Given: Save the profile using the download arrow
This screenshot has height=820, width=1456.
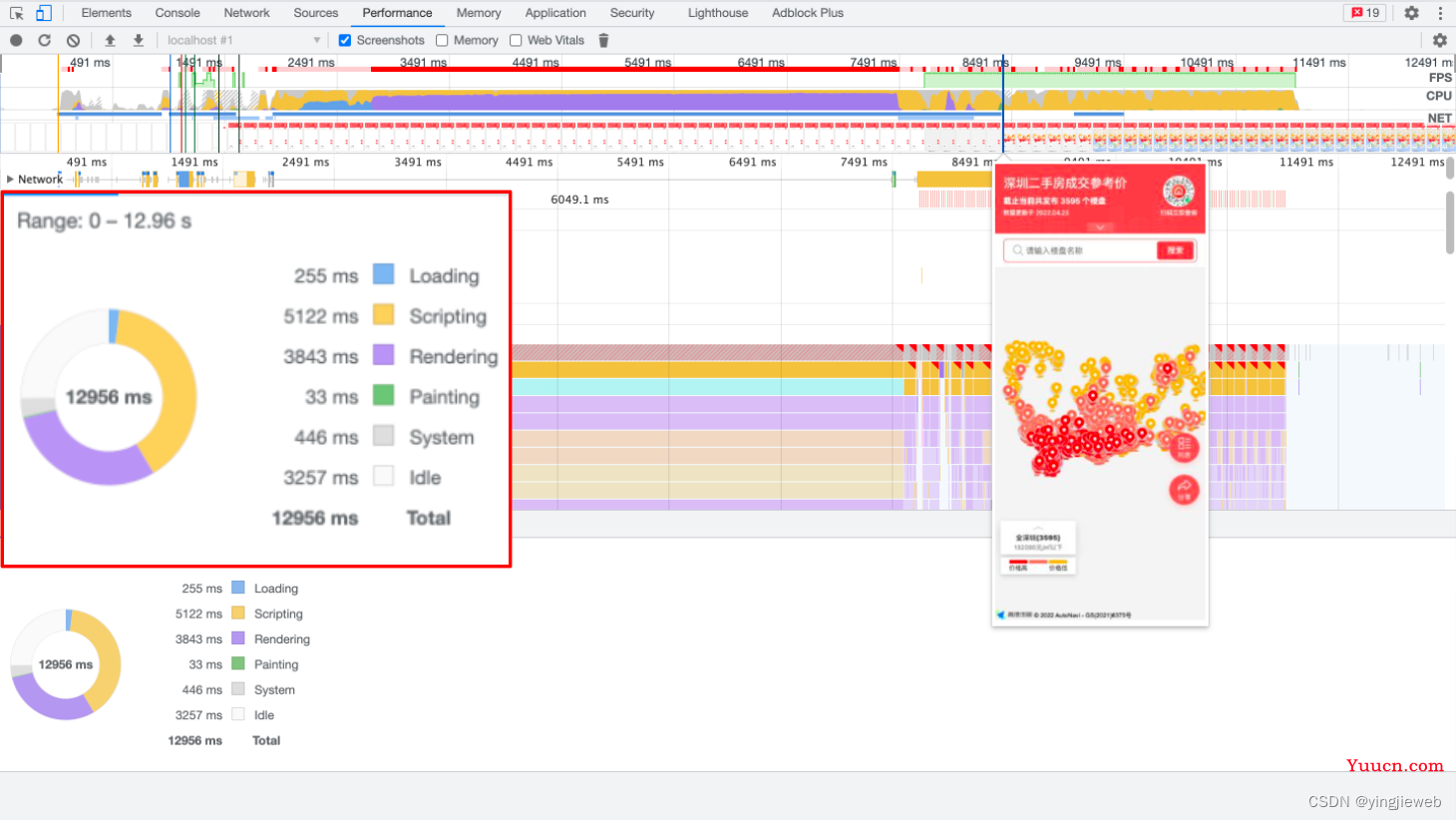Looking at the screenshot, I should [139, 40].
